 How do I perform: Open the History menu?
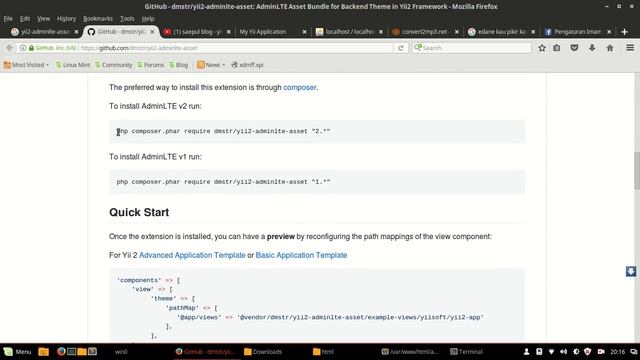click(x=66, y=19)
